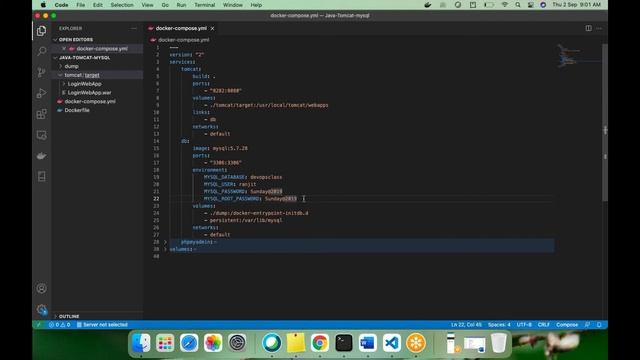Open Explorer panel actions ellipsis
The width and height of the screenshot is (640, 360).
pyautogui.click(x=133, y=28)
